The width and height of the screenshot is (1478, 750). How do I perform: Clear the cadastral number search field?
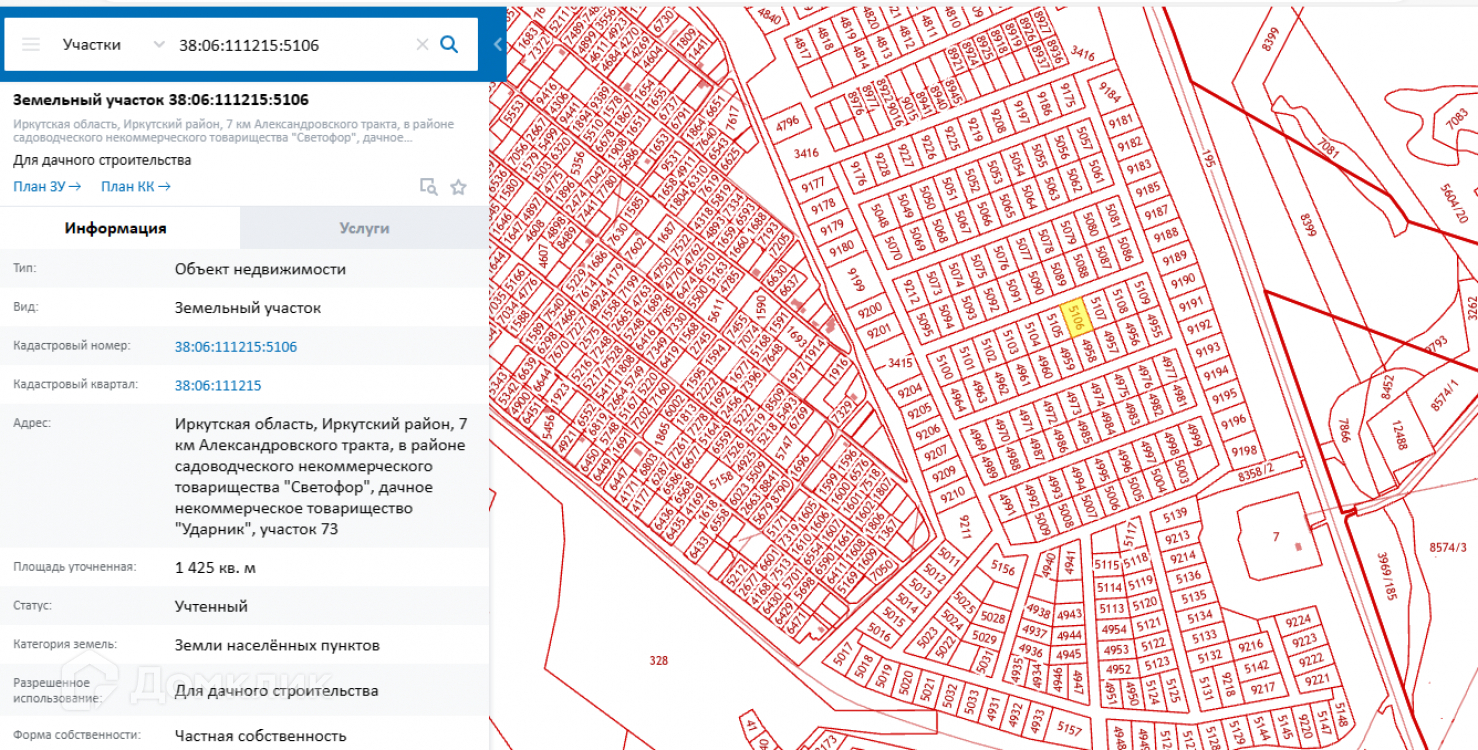click(422, 44)
